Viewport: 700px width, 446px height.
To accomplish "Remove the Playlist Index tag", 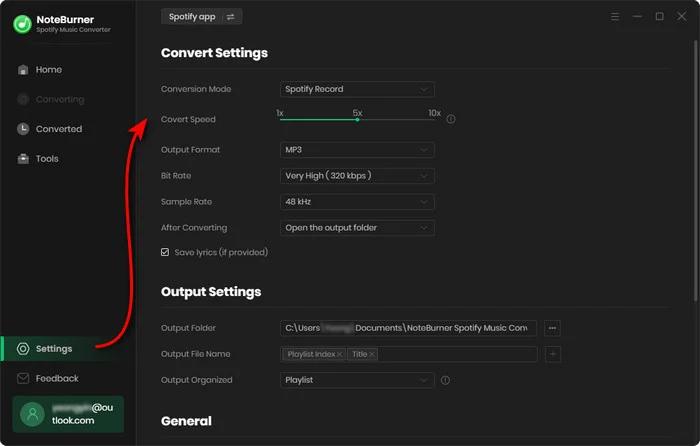I will pos(340,354).
